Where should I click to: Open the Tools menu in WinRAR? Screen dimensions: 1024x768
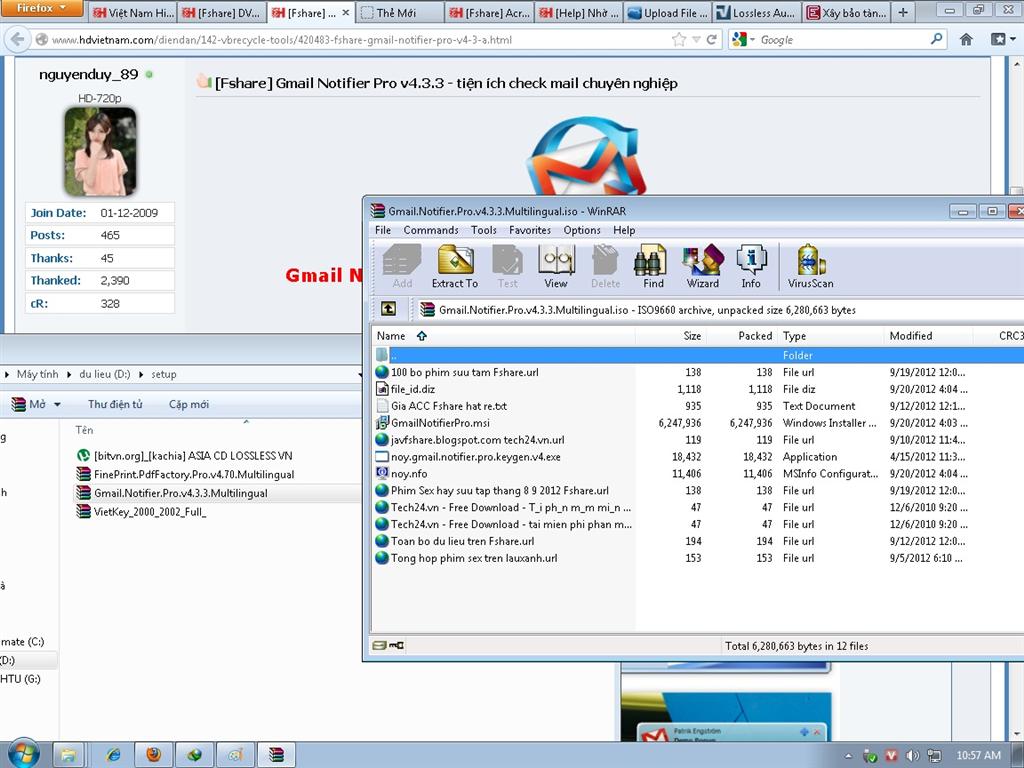483,230
